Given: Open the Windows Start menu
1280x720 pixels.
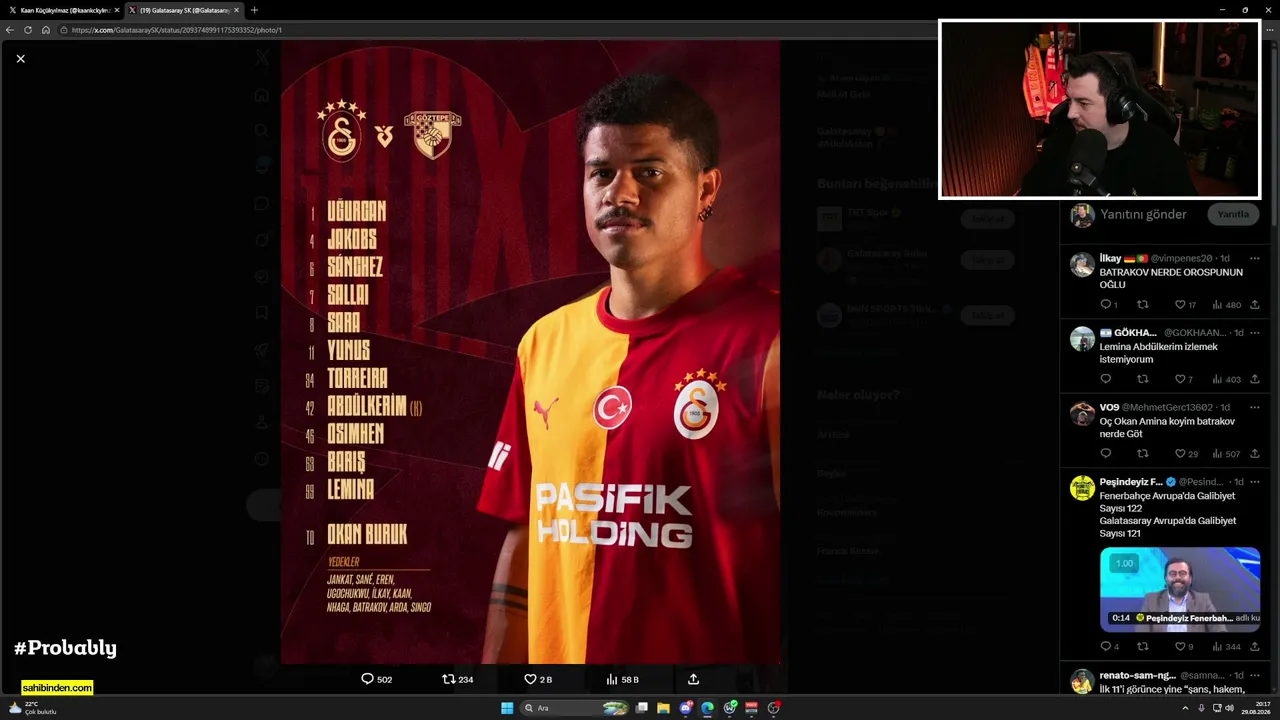Looking at the screenshot, I should (x=507, y=708).
